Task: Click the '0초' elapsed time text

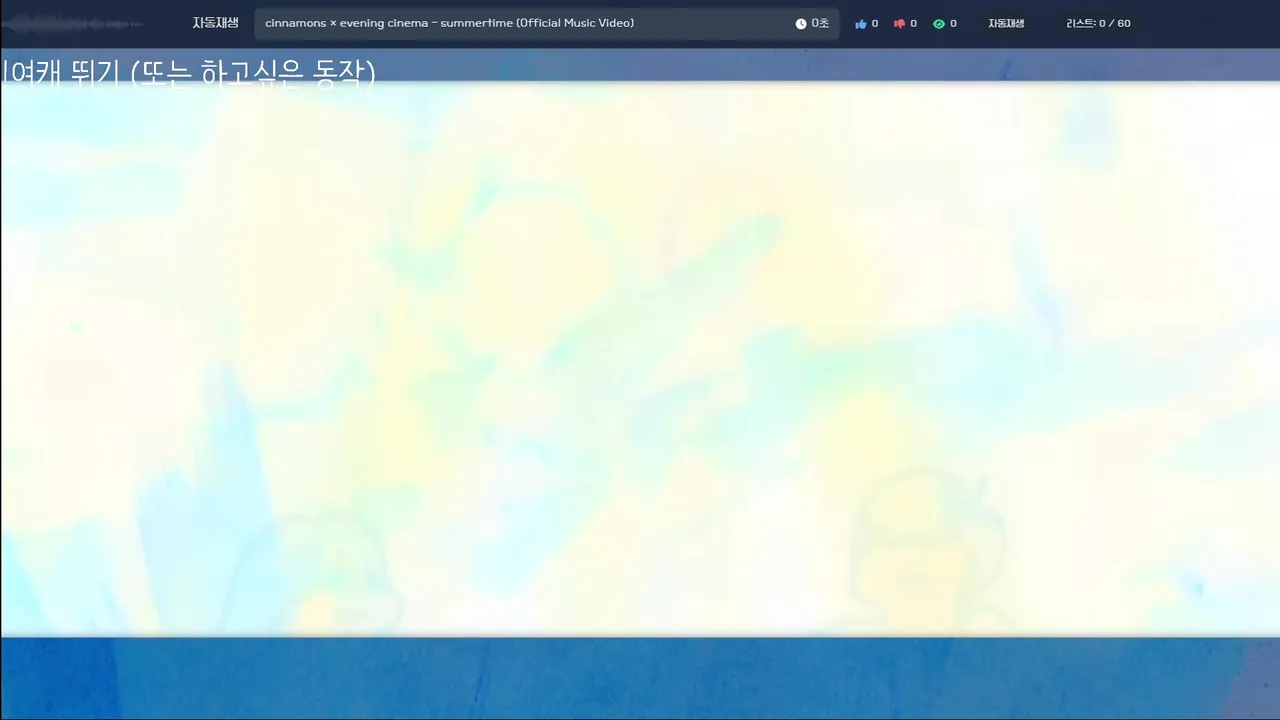Action: [820, 23]
